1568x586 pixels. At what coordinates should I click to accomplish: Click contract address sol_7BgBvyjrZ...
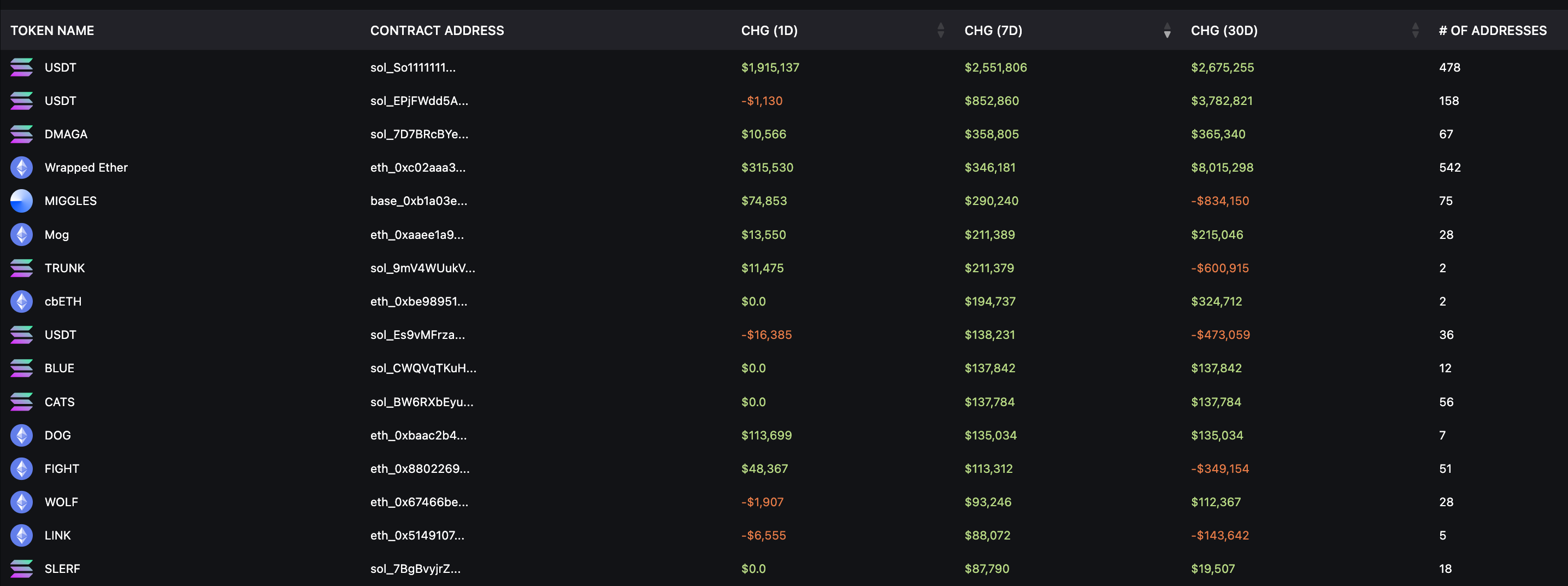(x=415, y=569)
